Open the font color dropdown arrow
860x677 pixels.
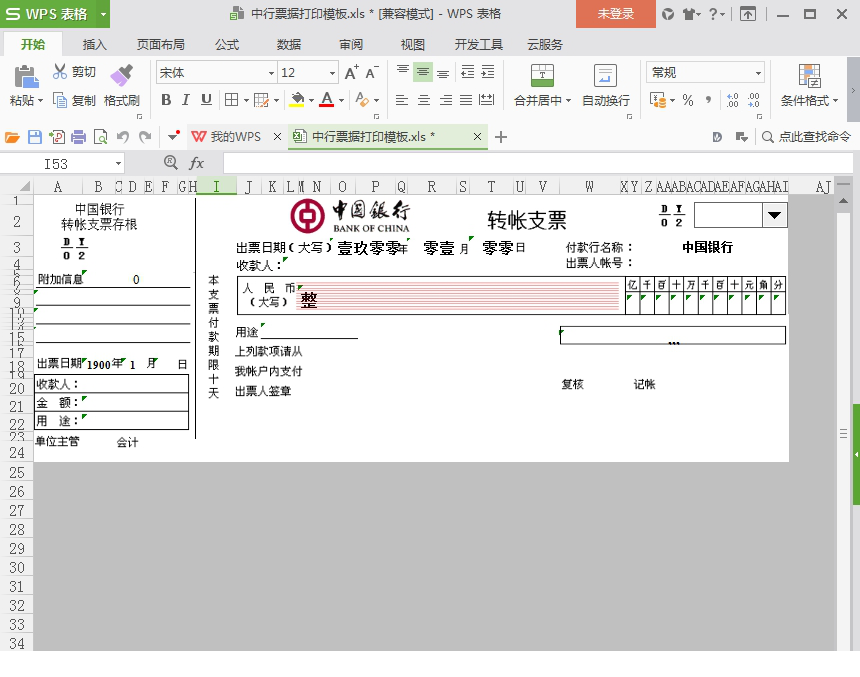pos(341,100)
